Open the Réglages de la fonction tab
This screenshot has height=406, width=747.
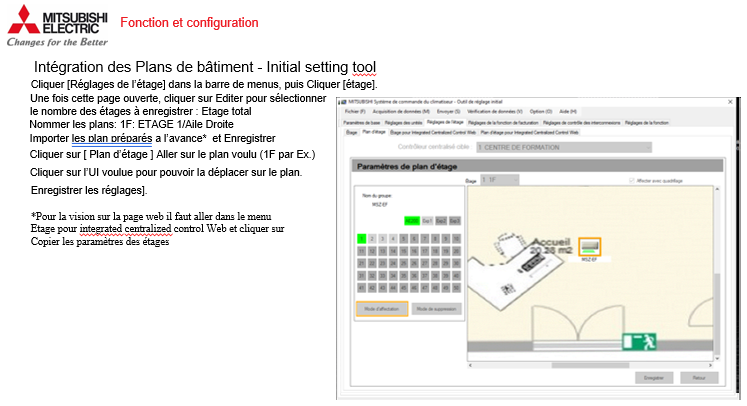coord(646,122)
